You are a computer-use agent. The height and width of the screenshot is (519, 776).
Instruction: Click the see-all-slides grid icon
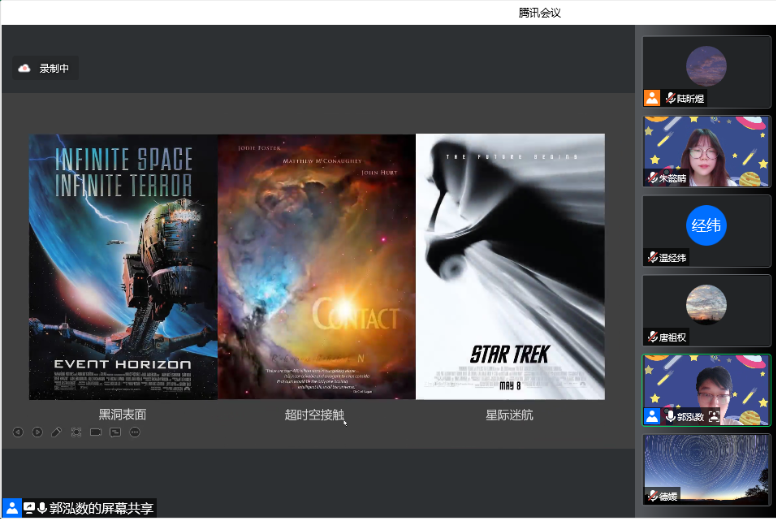point(76,432)
